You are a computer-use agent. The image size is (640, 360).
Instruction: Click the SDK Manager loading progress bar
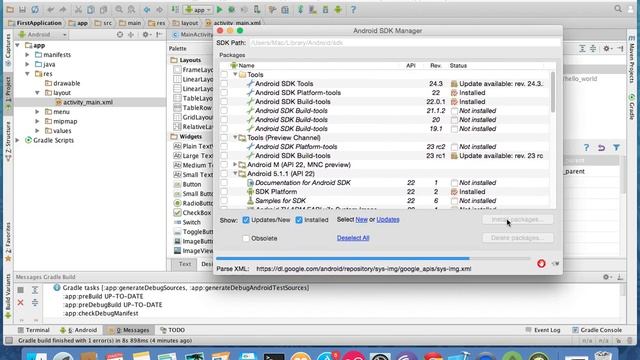373,258
